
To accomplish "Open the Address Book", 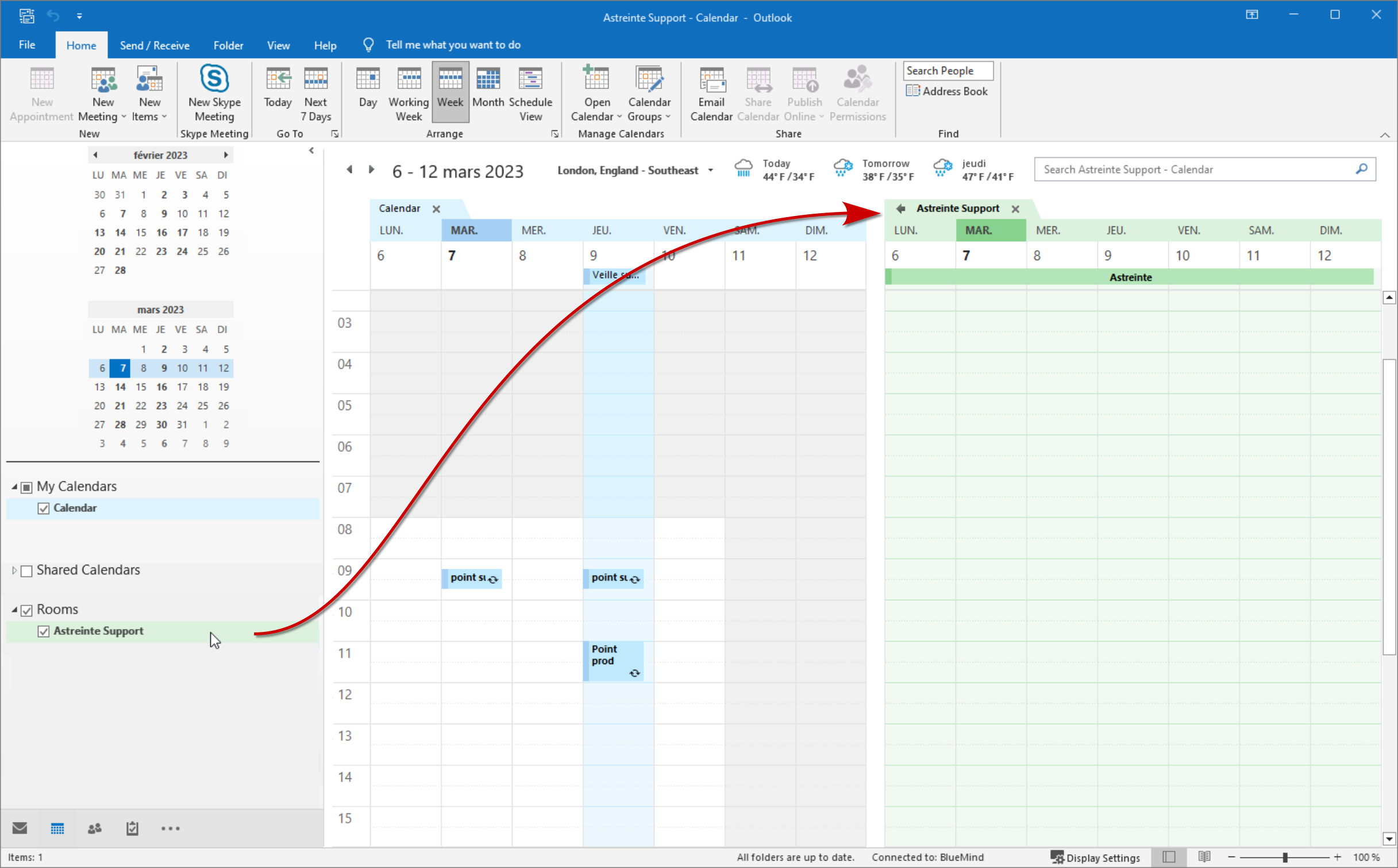I will (947, 91).
